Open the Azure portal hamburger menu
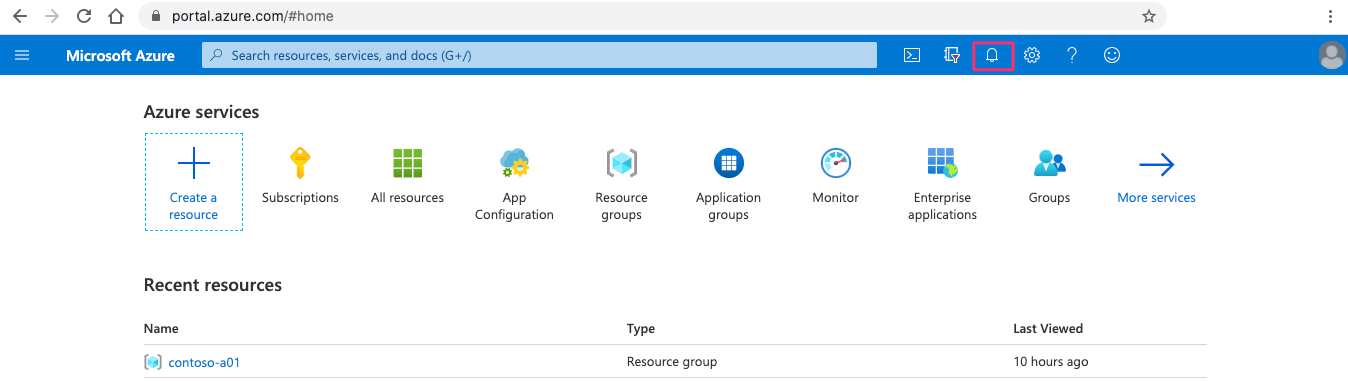This screenshot has width=1348, height=381. coord(22,55)
